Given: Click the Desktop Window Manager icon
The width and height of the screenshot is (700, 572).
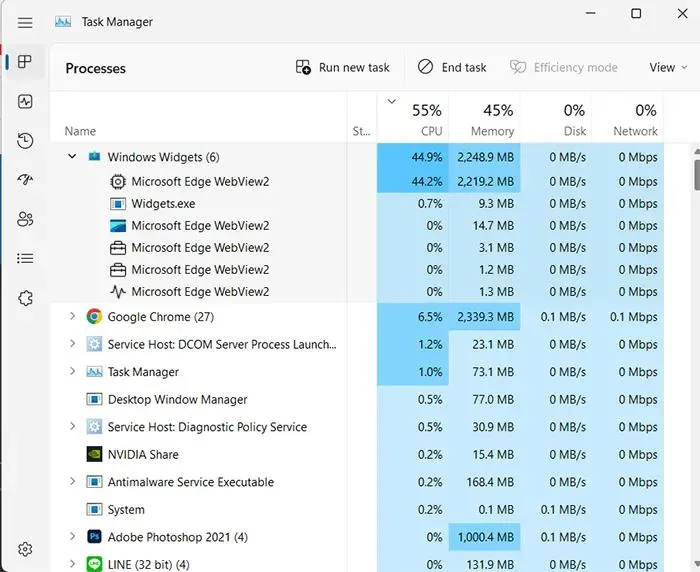Looking at the screenshot, I should click(94, 399).
